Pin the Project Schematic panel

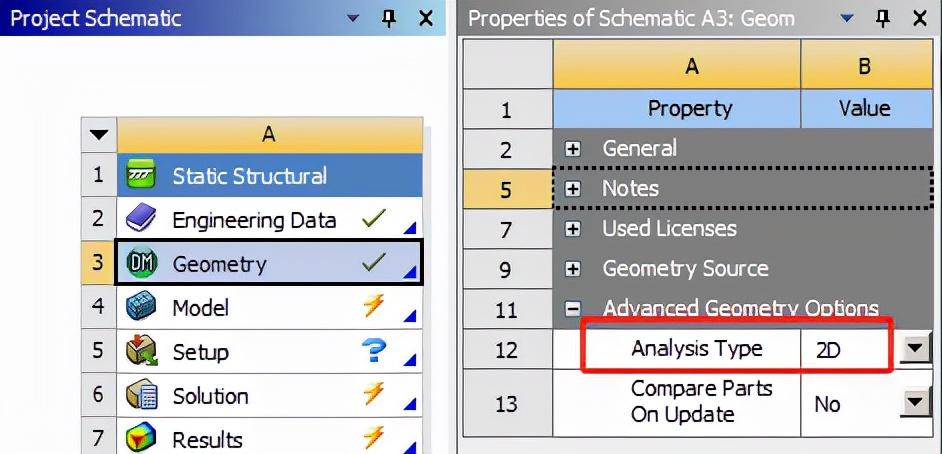click(x=389, y=18)
